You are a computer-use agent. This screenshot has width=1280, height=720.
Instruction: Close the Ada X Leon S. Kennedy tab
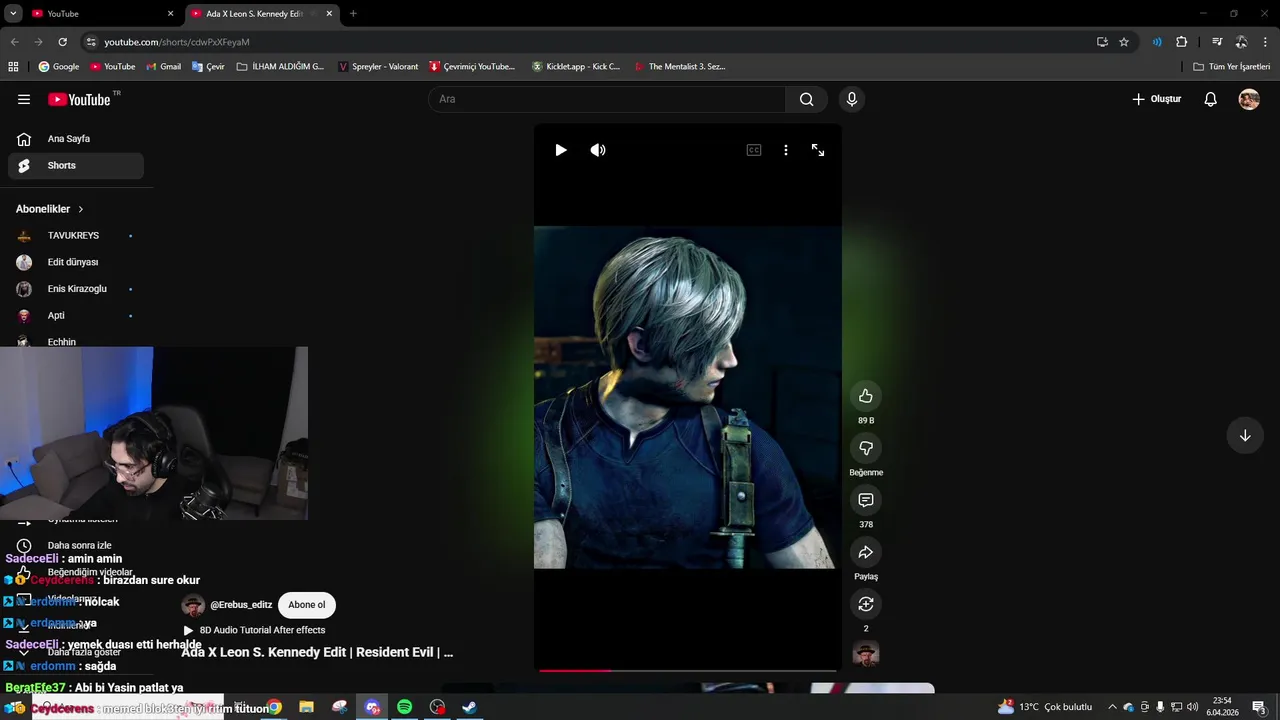tap(329, 14)
